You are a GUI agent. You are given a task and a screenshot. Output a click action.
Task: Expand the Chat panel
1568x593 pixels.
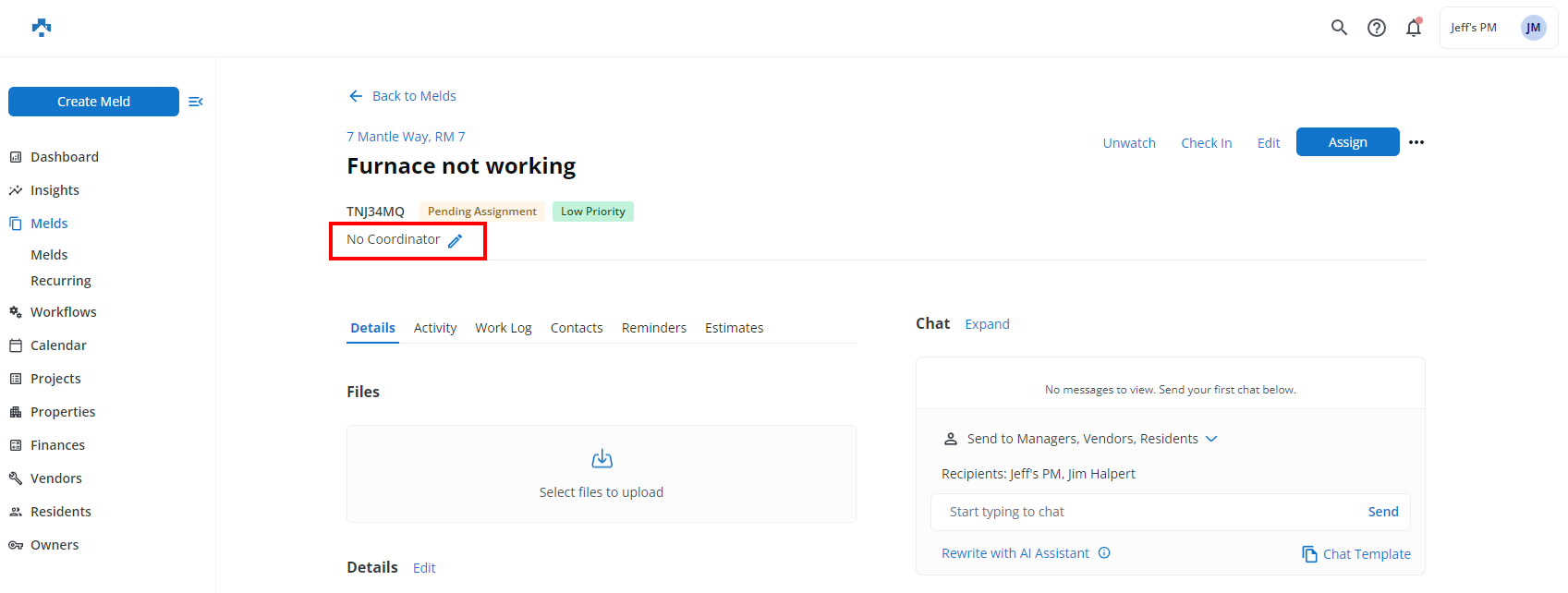(987, 324)
